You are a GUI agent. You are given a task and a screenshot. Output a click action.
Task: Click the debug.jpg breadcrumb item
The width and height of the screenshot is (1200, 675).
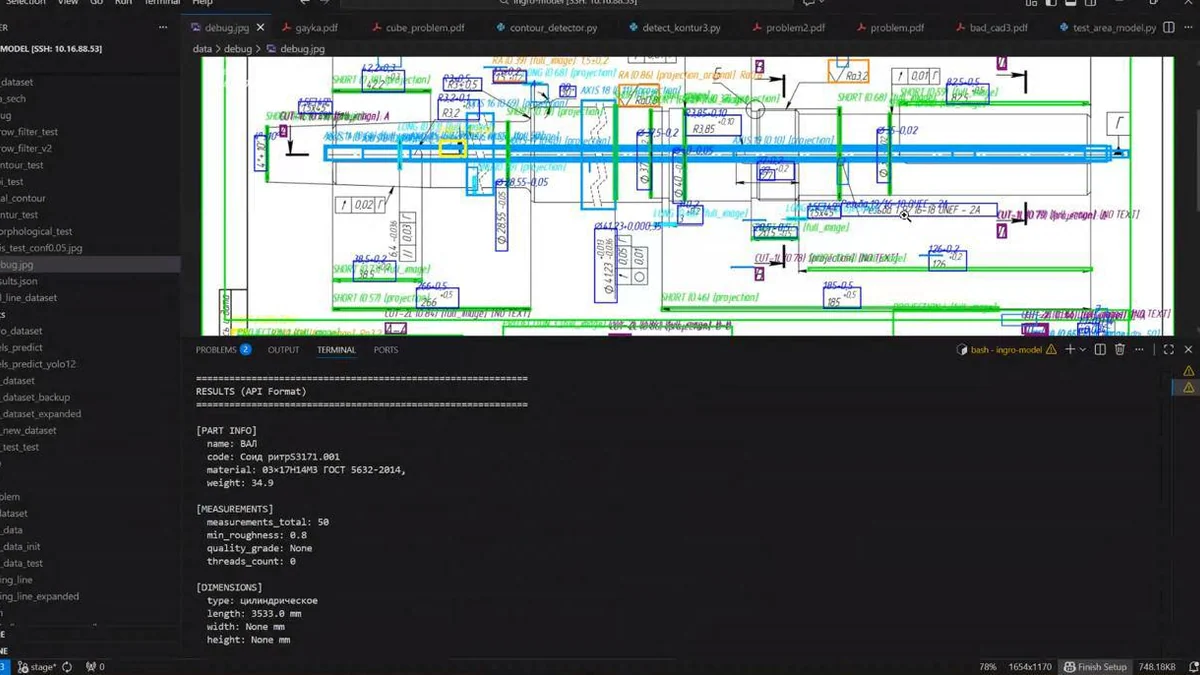295,48
